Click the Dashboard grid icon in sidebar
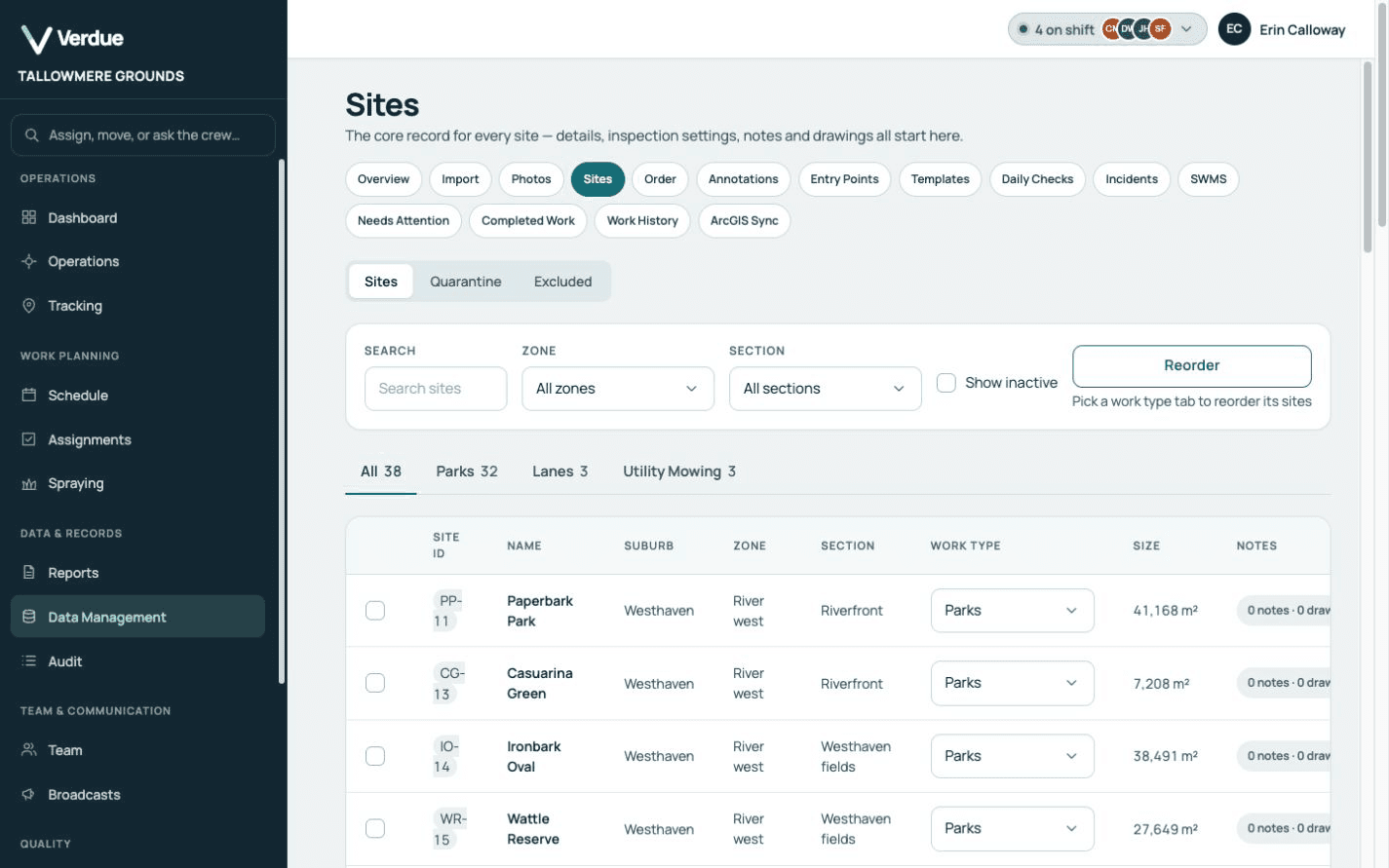Viewport: 1389px width, 868px height. click(29, 217)
